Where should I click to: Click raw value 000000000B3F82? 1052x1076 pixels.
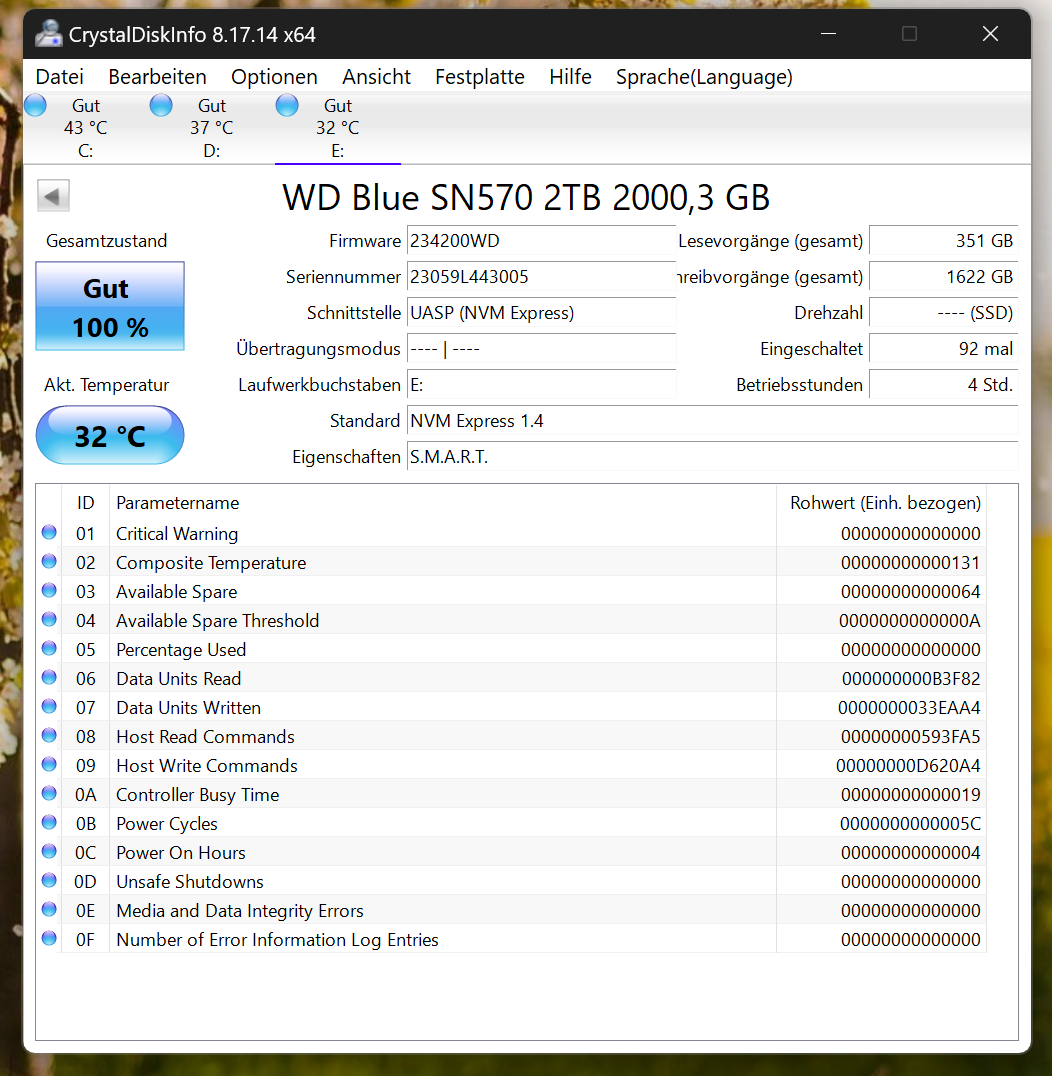click(x=911, y=679)
